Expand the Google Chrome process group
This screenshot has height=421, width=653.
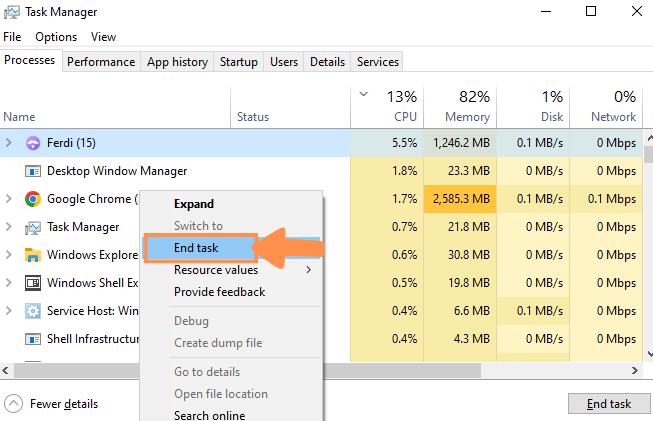[x=9, y=199]
